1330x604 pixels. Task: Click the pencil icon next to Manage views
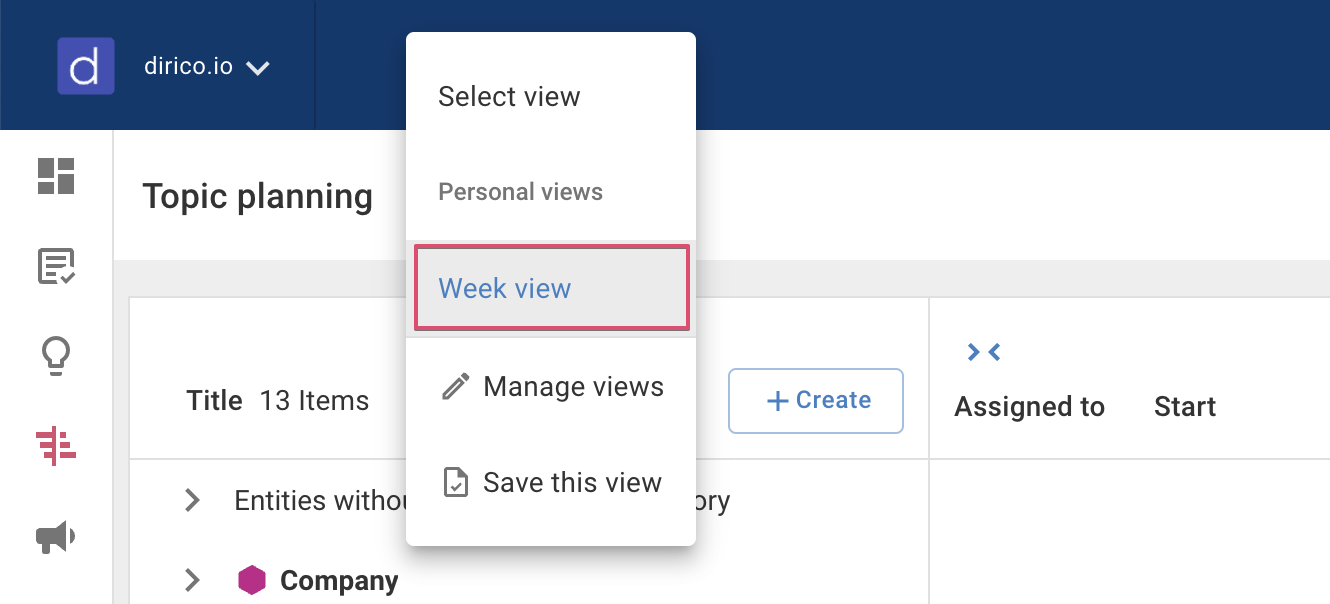pyautogui.click(x=454, y=384)
